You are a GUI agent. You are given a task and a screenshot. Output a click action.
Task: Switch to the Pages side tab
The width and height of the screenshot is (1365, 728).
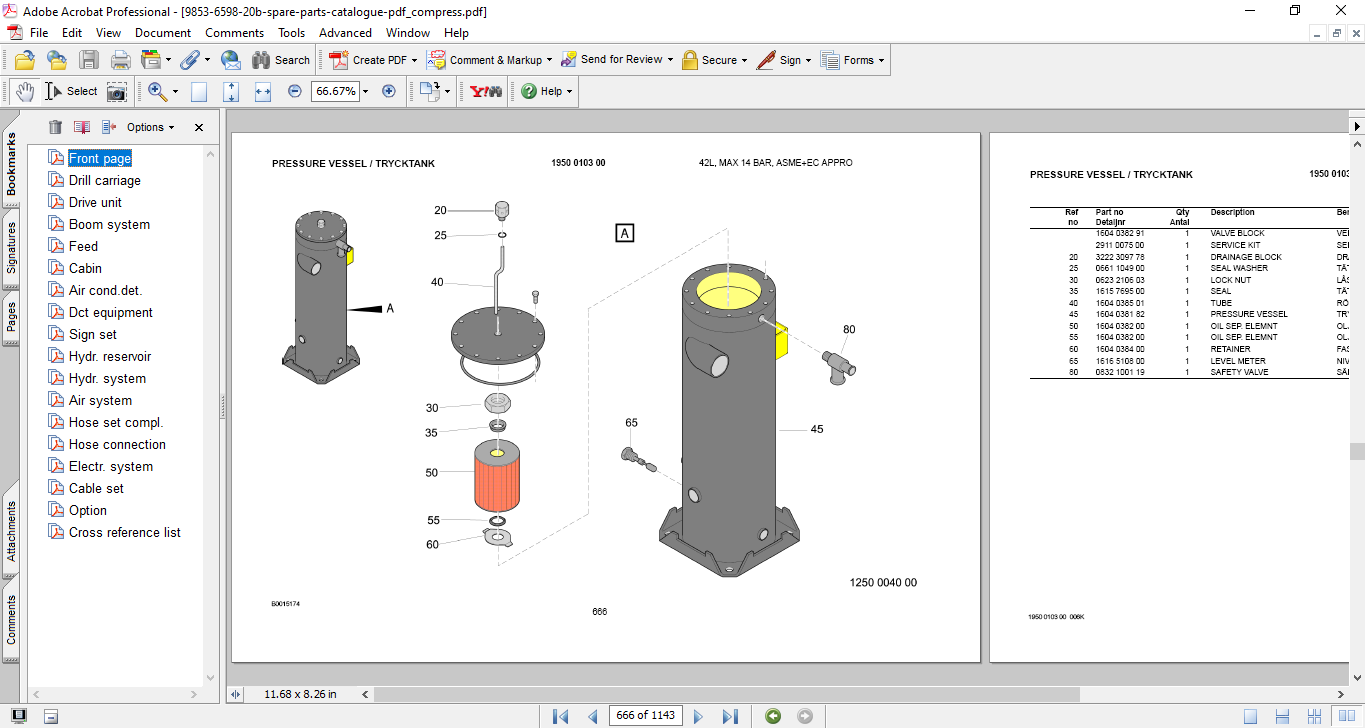(11, 316)
